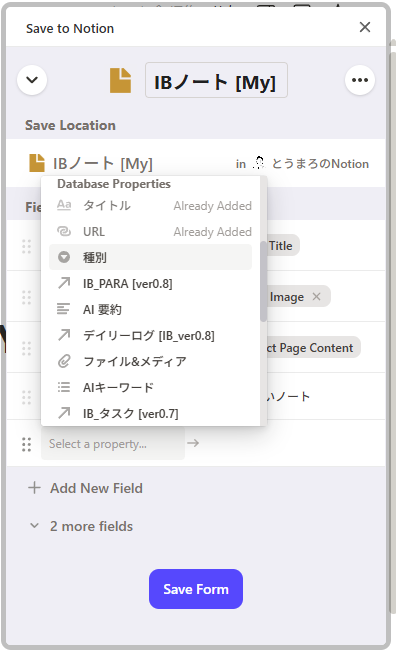Grab the drag handle of the new field row
Viewport: 396px width, 659px height.
(x=26, y=444)
